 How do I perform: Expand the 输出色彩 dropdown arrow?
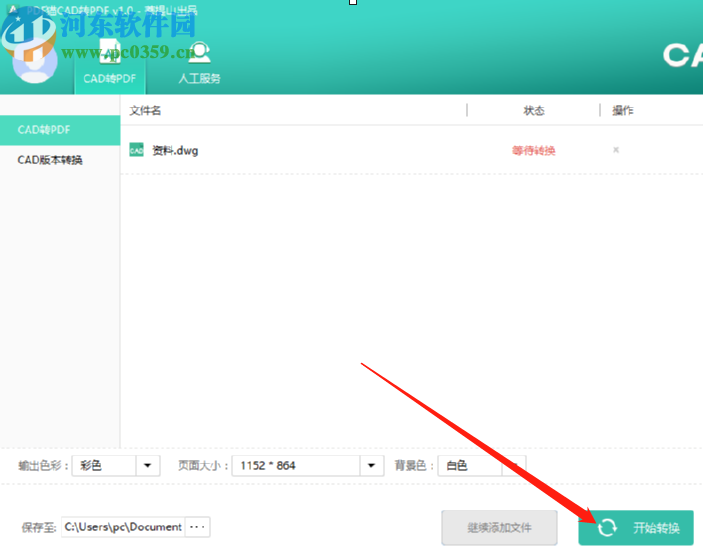click(x=148, y=466)
